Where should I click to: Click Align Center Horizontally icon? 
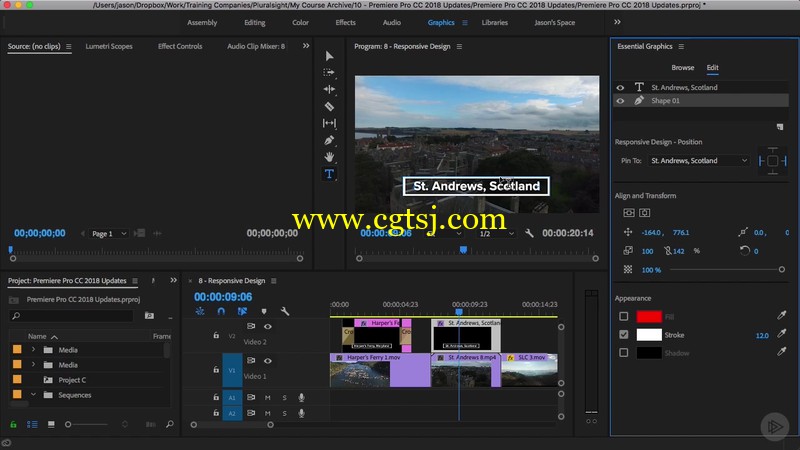(644, 213)
